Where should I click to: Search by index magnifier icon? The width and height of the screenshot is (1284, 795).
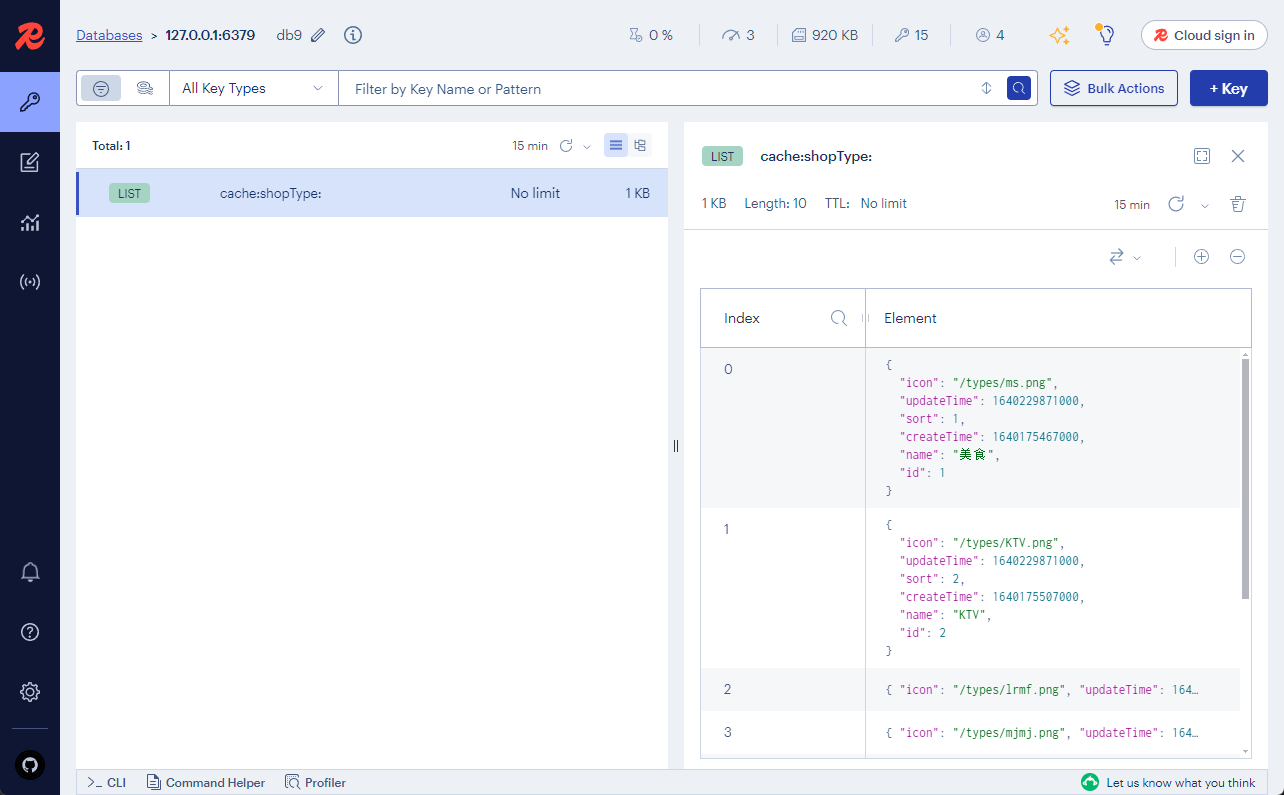839,318
